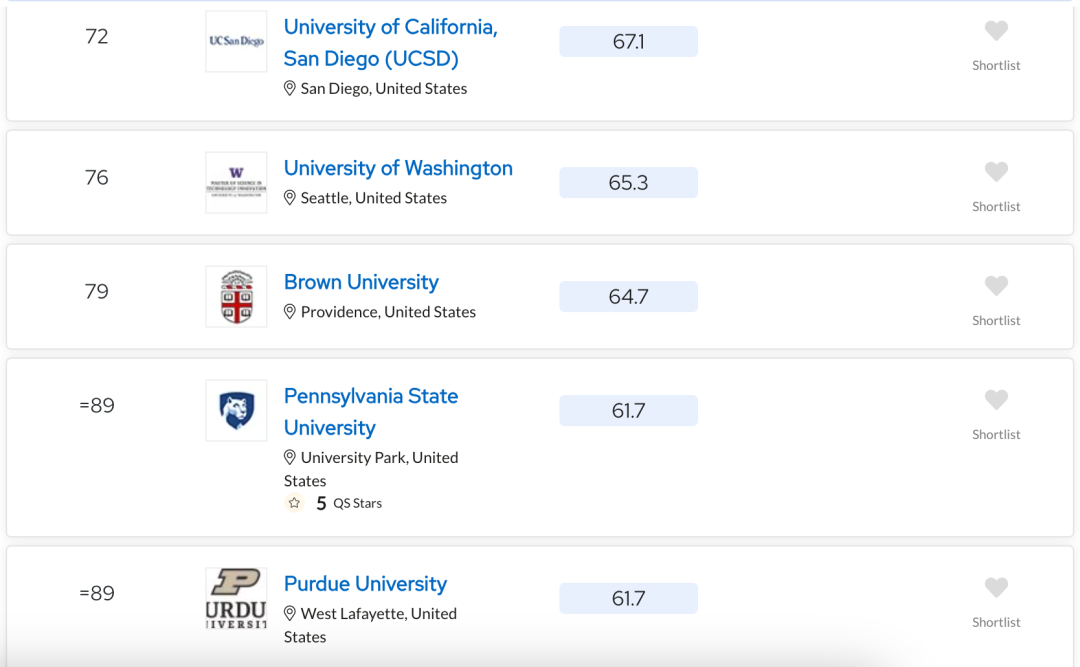Open the Purdue University link

click(365, 584)
